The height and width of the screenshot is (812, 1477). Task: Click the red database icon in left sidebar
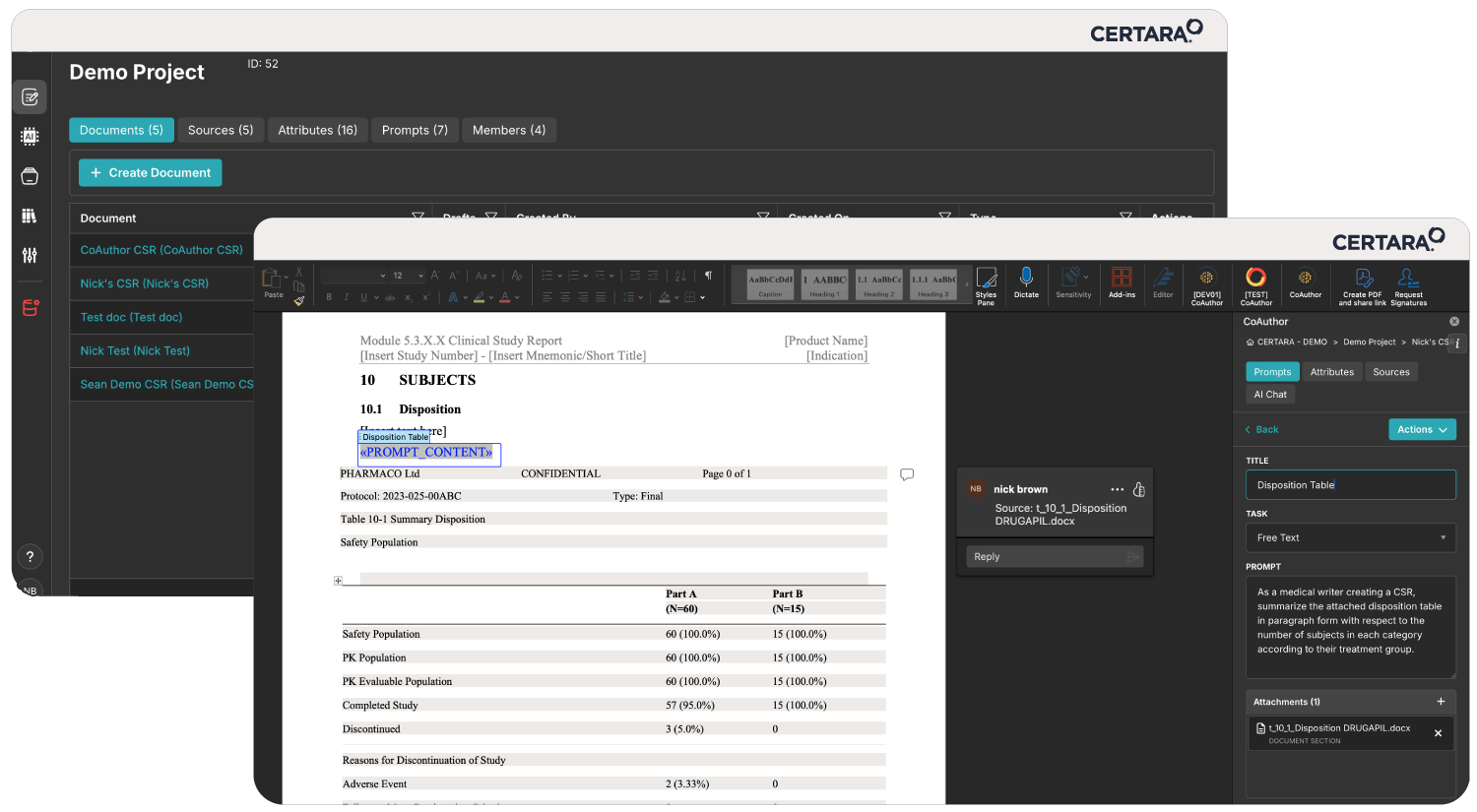pos(30,308)
